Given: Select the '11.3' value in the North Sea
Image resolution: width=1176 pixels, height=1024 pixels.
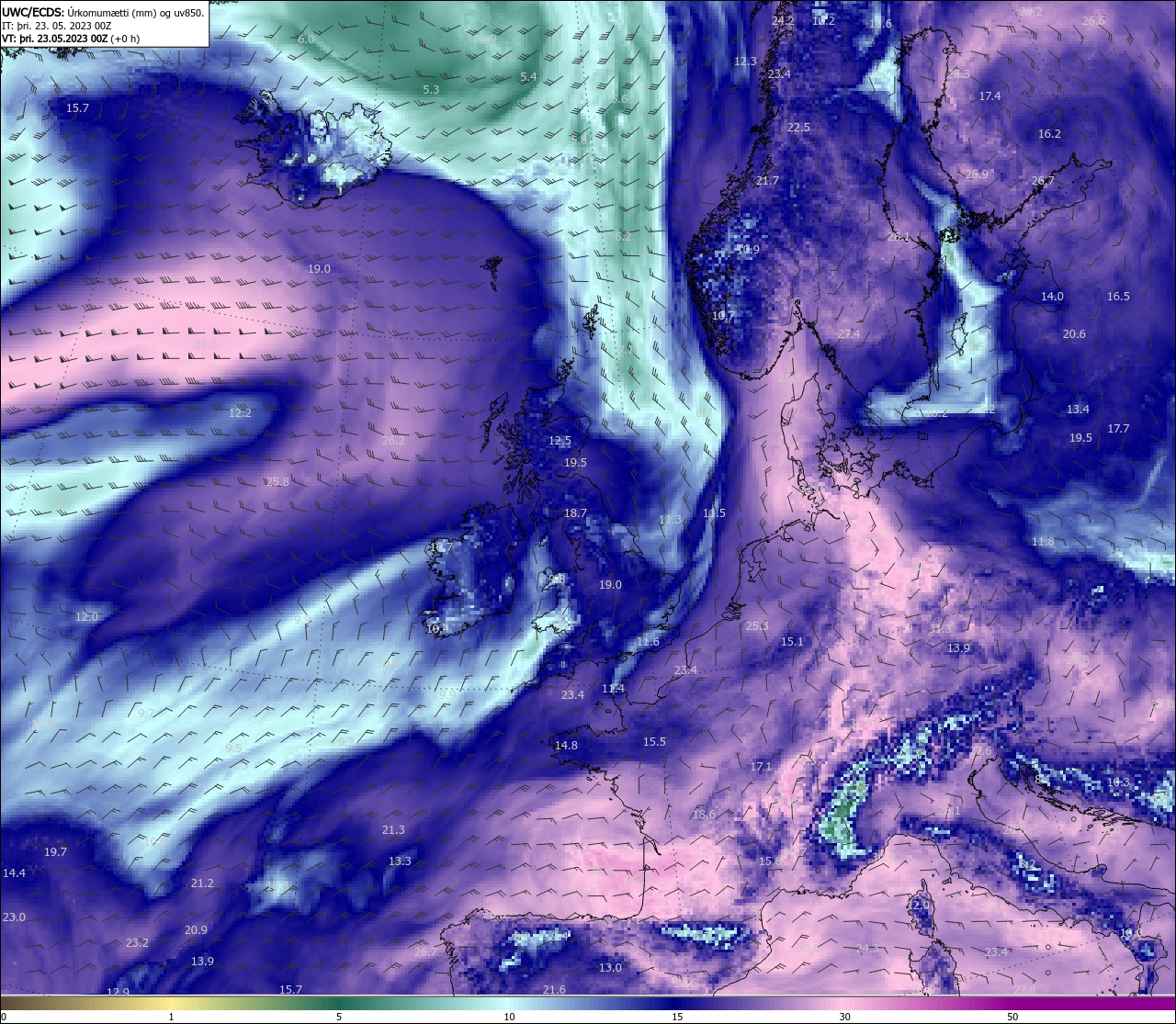Looking at the screenshot, I should pyautogui.click(x=671, y=520).
